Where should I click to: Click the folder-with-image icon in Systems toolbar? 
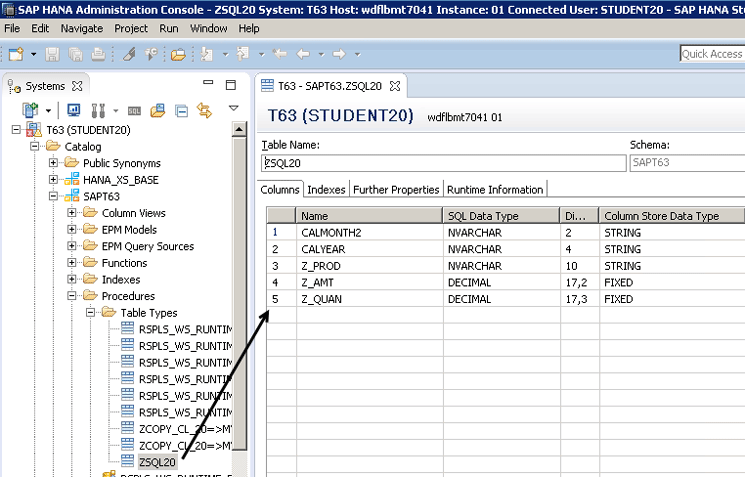pos(158,111)
